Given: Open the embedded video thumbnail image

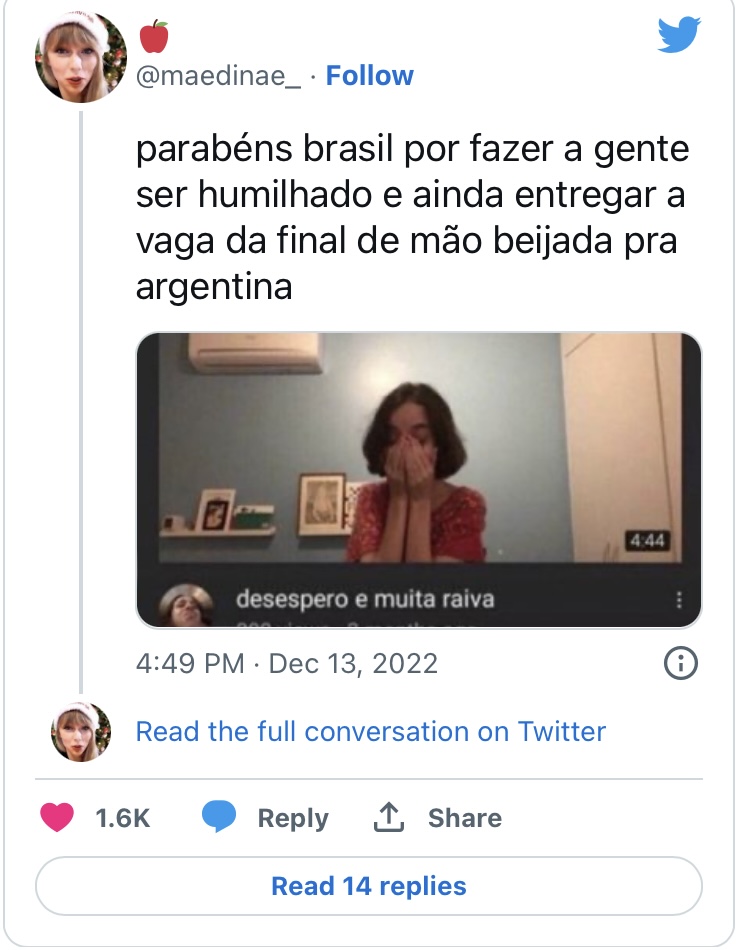Looking at the screenshot, I should click(x=418, y=450).
